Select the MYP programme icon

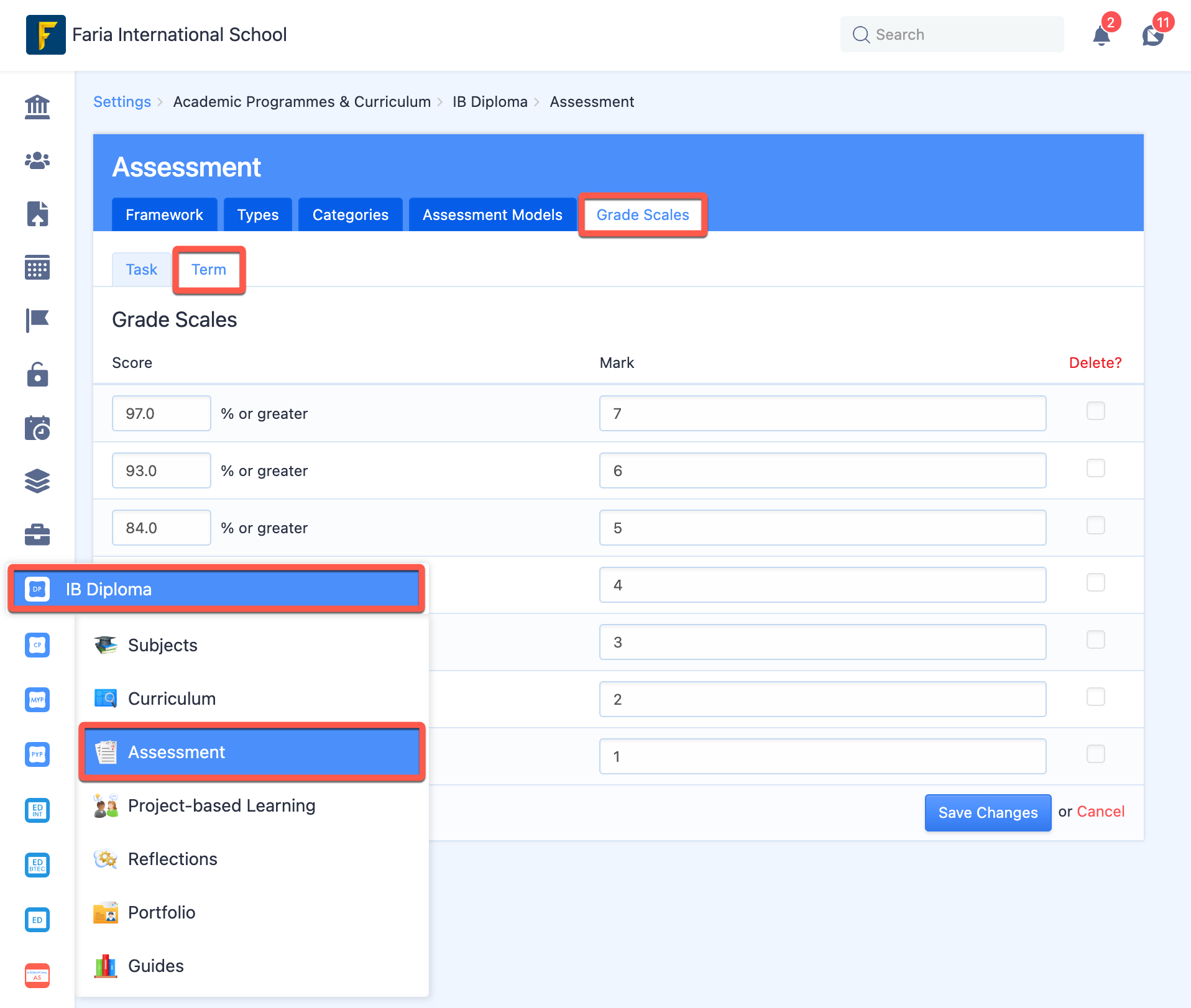tap(37, 700)
